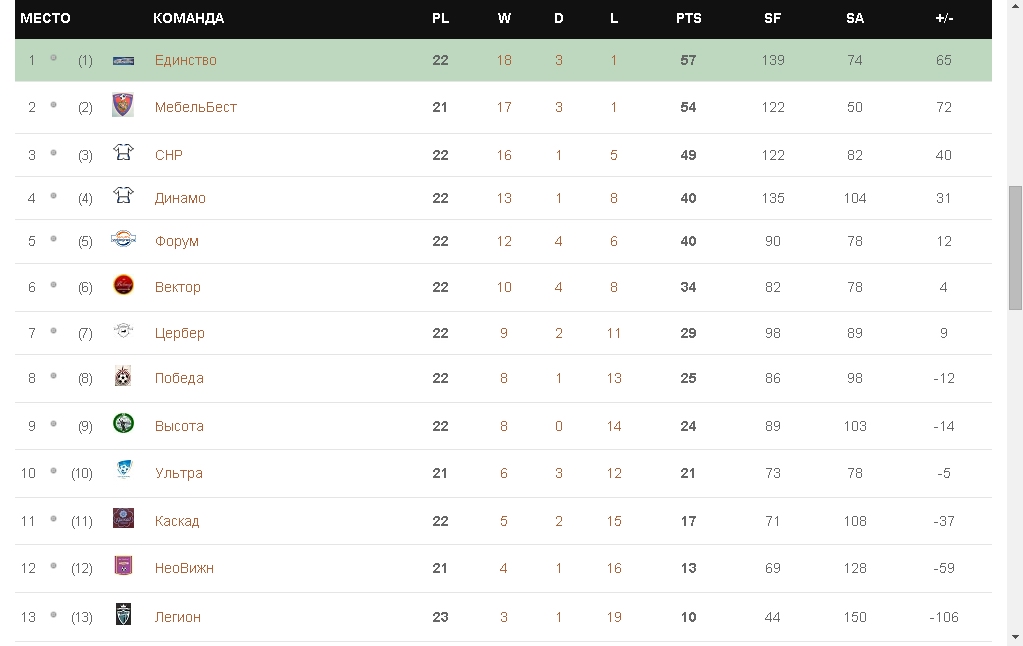The image size is (1023, 646).
Task: Click the Форум team logo
Action: (123, 240)
